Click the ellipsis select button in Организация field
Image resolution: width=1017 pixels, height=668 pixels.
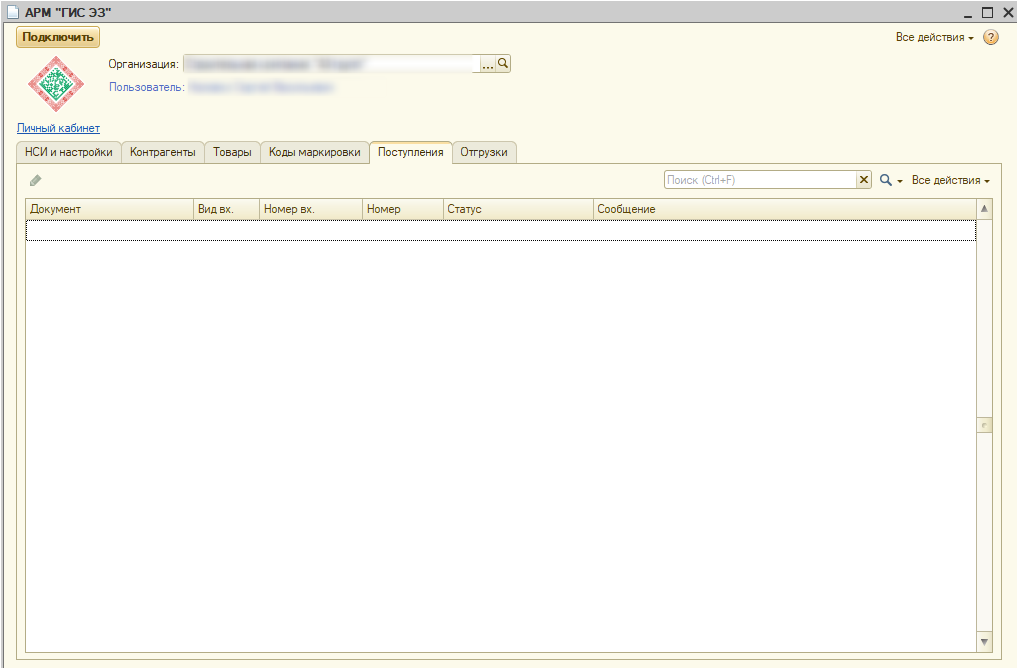488,63
